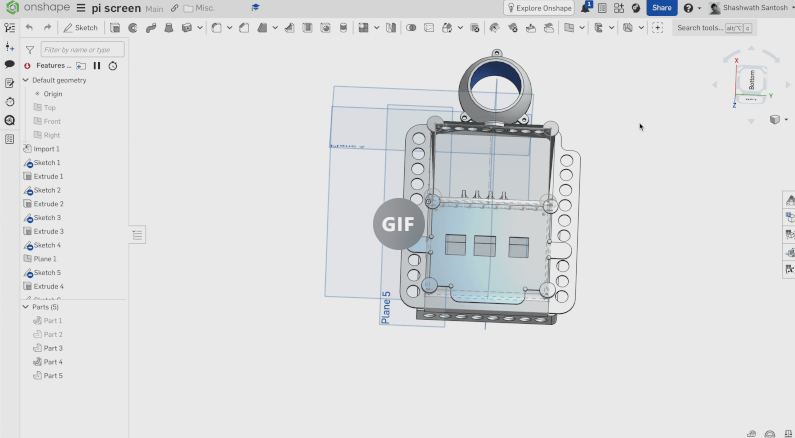Open the hamburger document menu
Image resolution: width=795 pixels, height=438 pixels.
(x=81, y=8)
